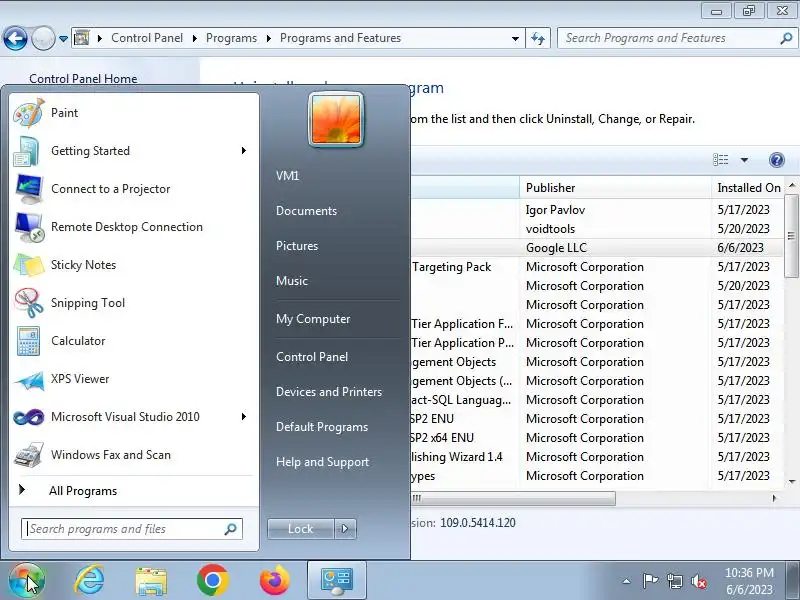The image size is (800, 600).
Task: Click the Forward navigation button
Action: point(43,38)
